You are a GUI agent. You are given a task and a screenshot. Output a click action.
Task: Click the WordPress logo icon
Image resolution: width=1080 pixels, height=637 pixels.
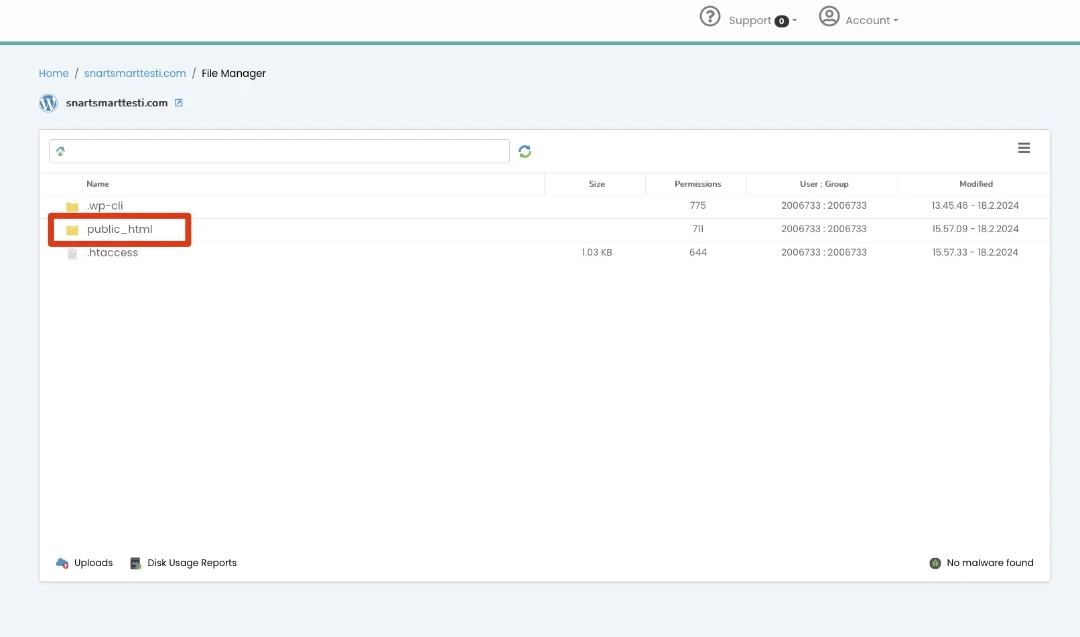coord(48,103)
